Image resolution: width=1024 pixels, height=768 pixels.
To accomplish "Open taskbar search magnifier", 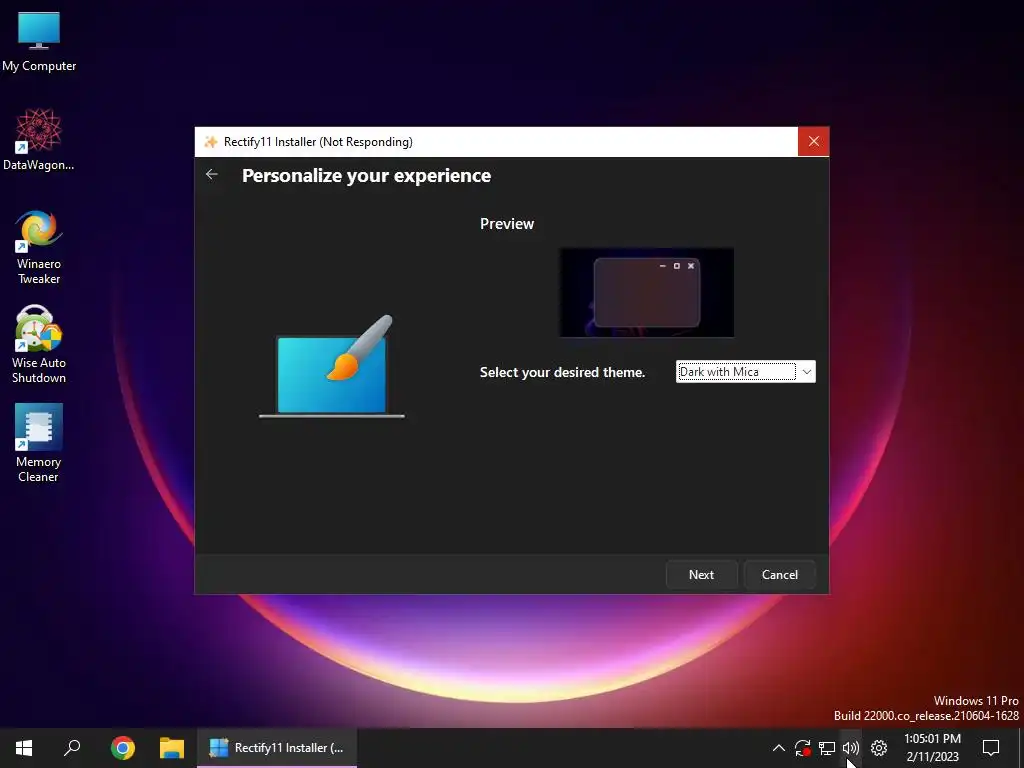I will (72, 748).
